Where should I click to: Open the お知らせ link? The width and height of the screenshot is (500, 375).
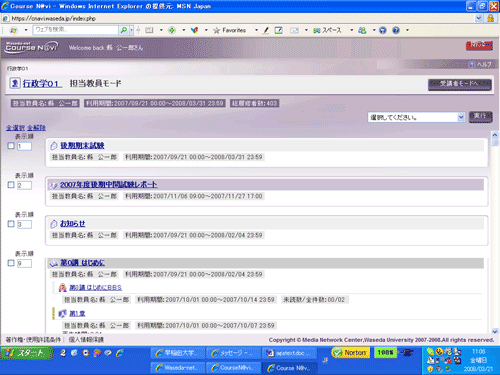(x=72, y=223)
